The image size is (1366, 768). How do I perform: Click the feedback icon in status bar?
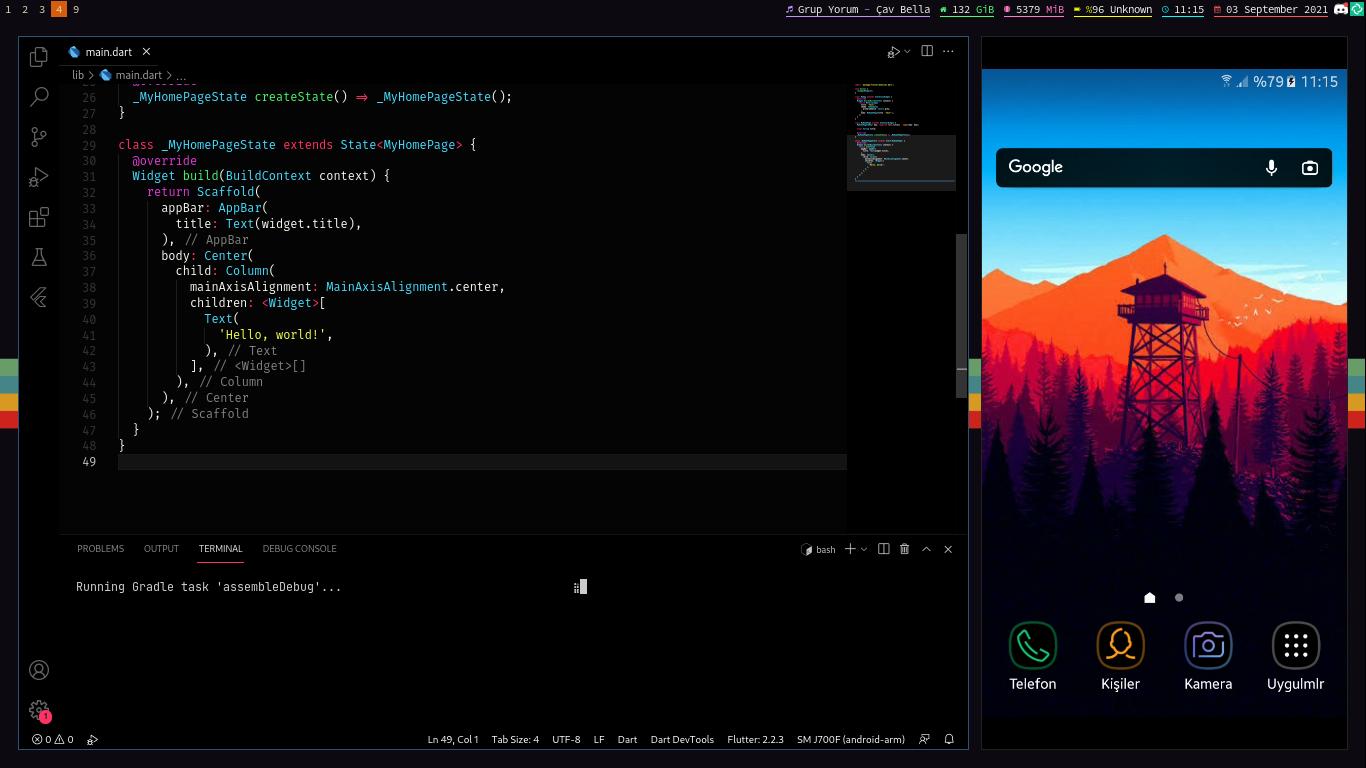[x=924, y=739]
